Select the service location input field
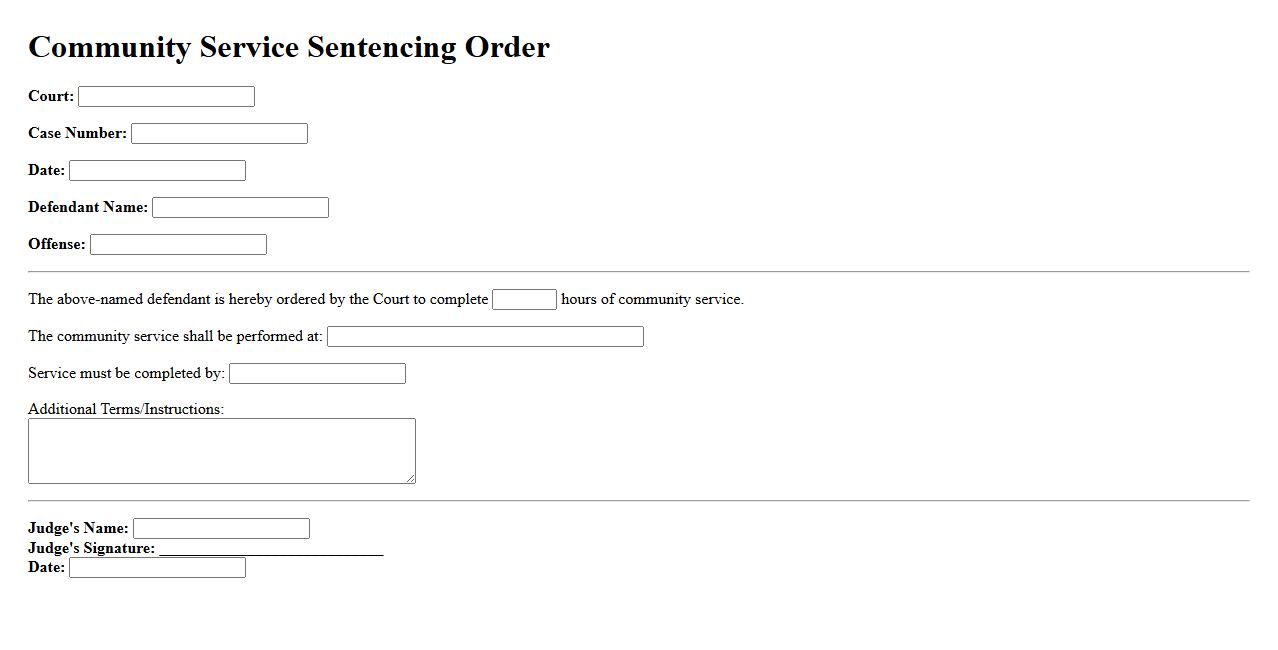This screenshot has width=1278, height=650. (485, 337)
